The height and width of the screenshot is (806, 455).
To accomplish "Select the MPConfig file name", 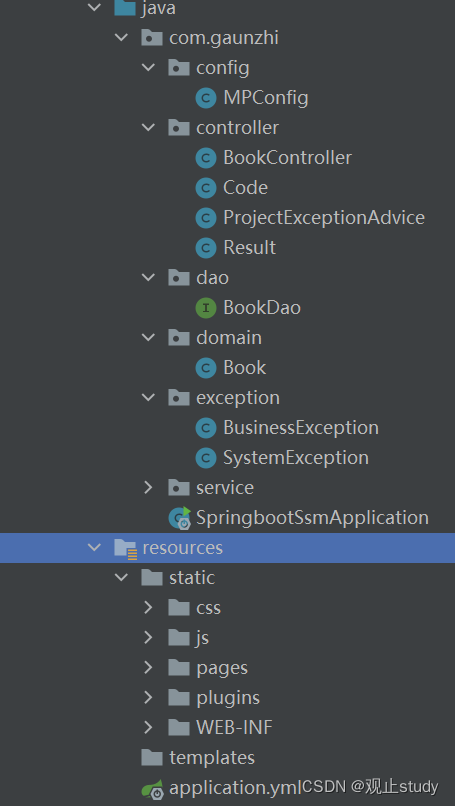I will (266, 98).
